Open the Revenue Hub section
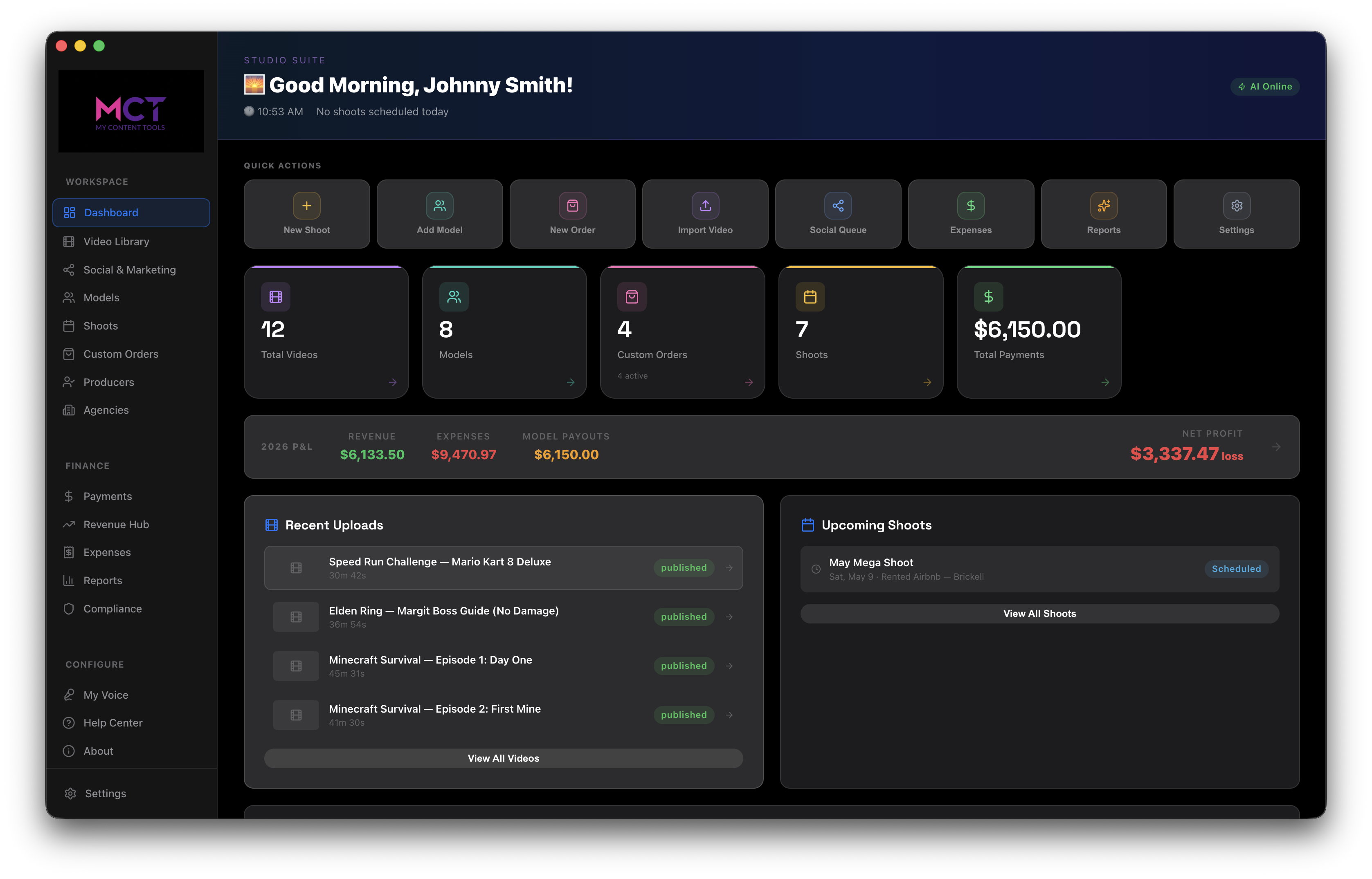1372x879 pixels. (116, 524)
